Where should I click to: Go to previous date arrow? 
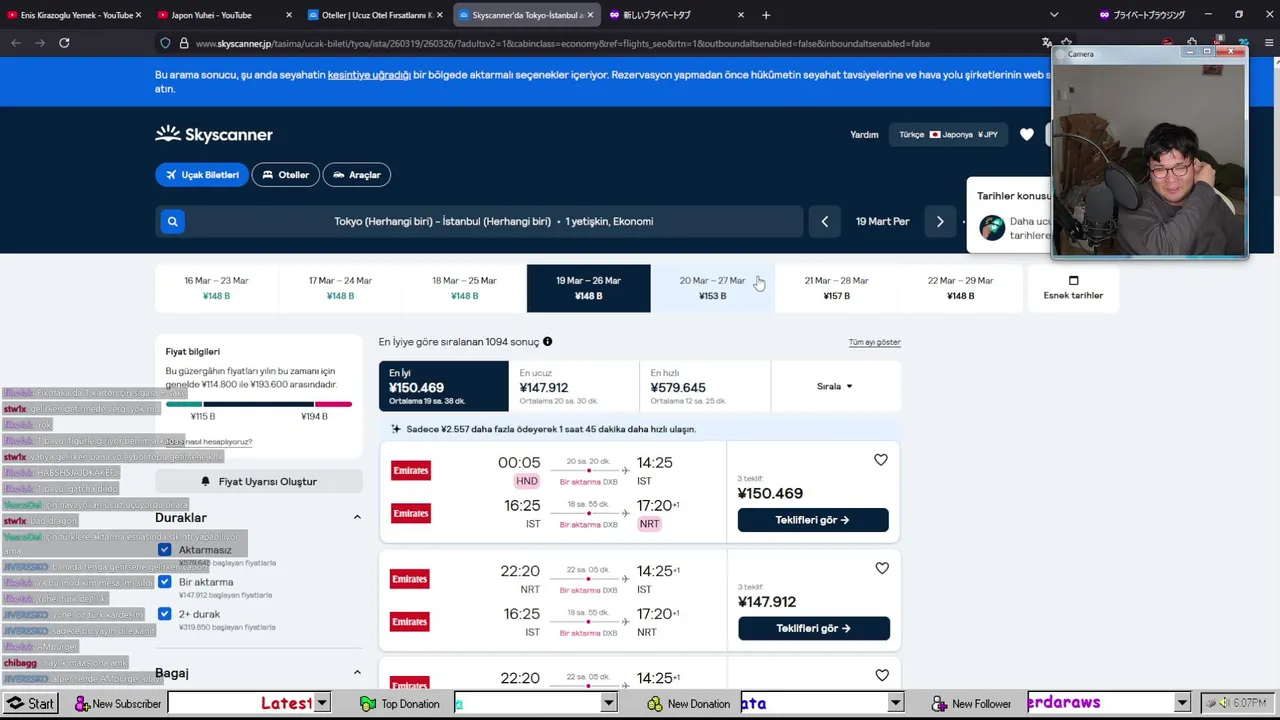(x=825, y=222)
